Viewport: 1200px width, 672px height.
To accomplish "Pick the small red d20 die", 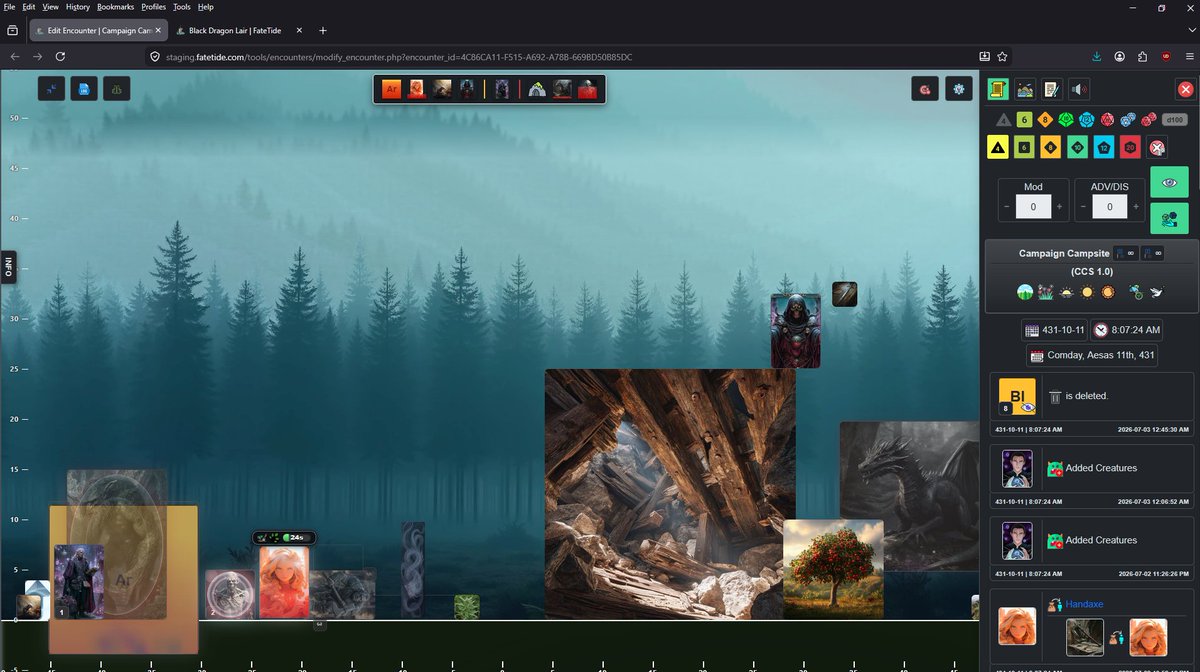I will pyautogui.click(x=1107, y=120).
